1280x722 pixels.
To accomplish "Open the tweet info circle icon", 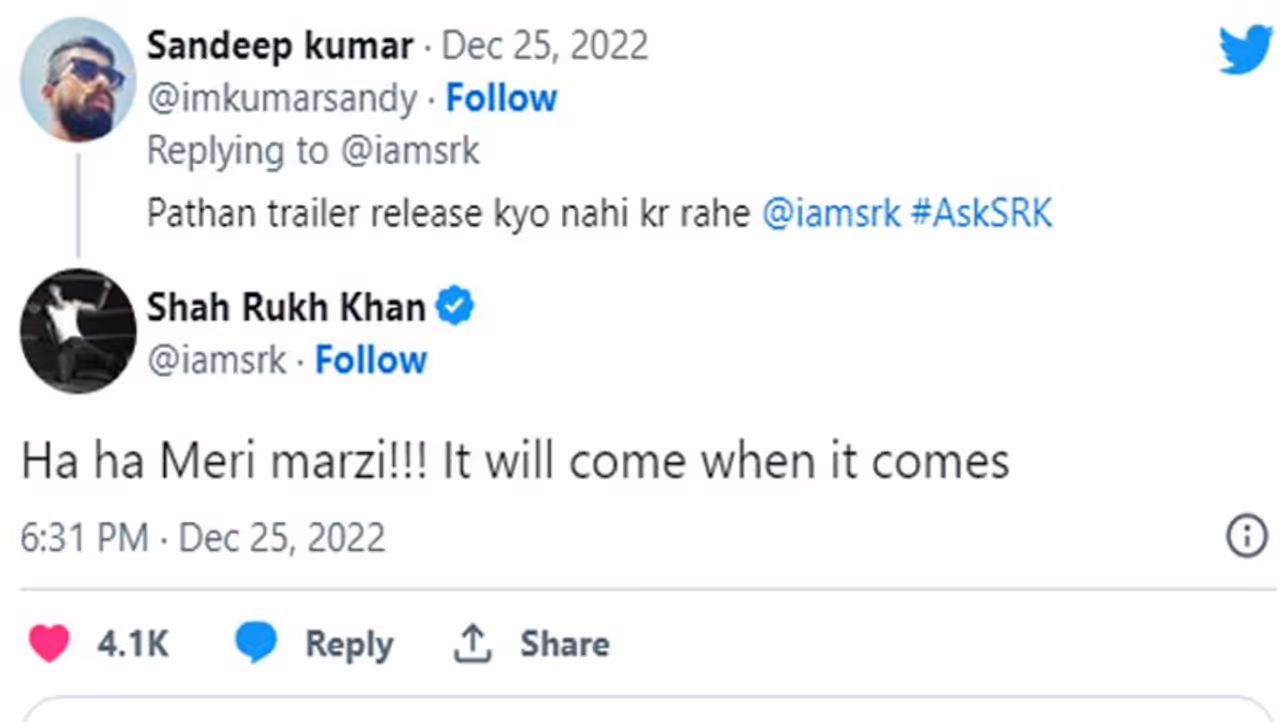I will [x=1246, y=538].
